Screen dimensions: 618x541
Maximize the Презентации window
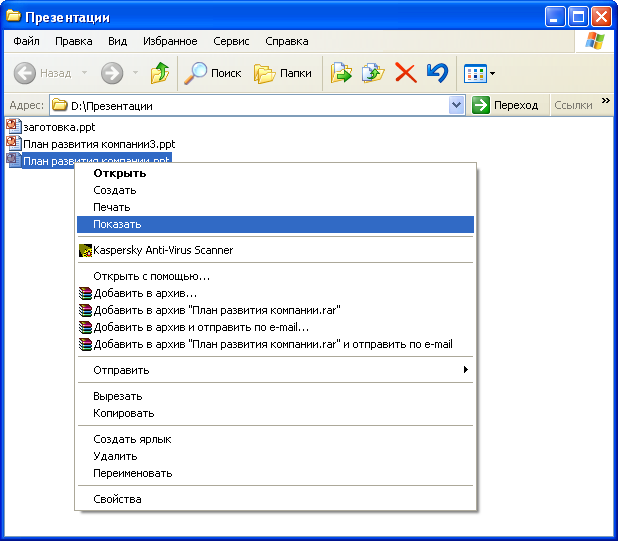coord(578,17)
